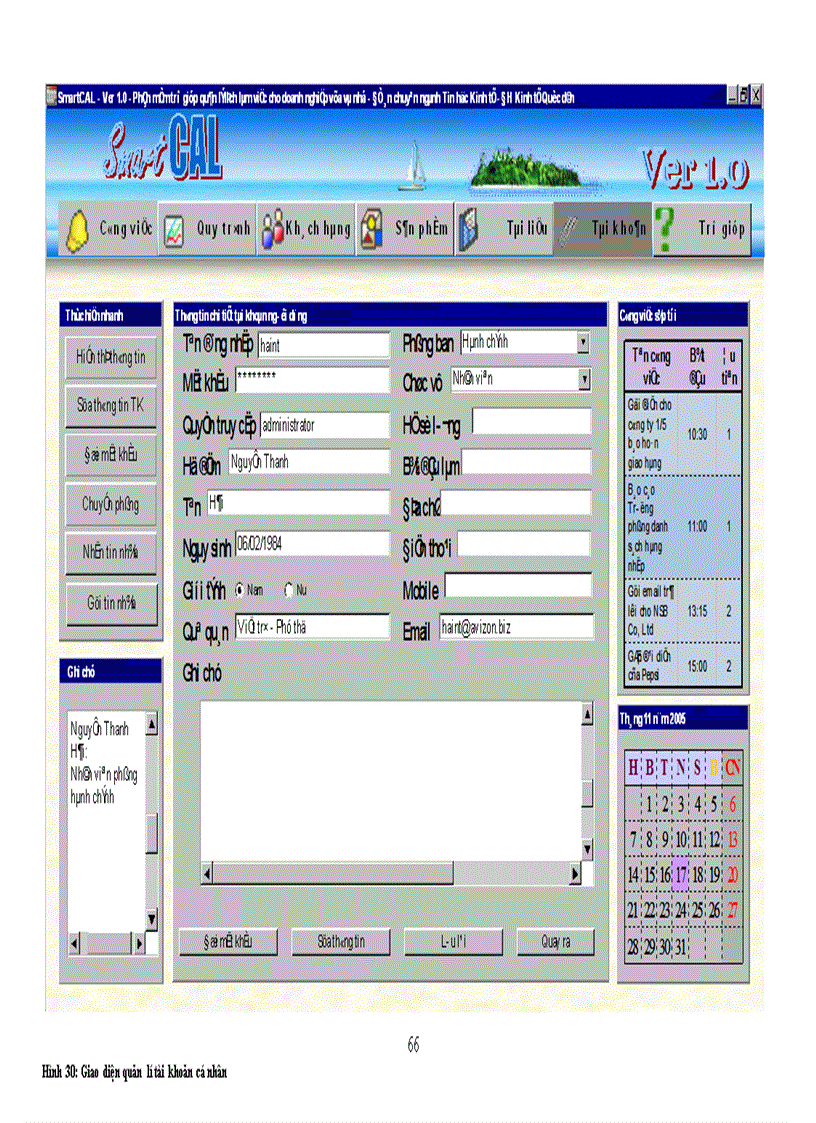Image resolution: width=816 pixels, height=1123 pixels.
Task: Click the Lưu lại button
Action: (x=452, y=941)
